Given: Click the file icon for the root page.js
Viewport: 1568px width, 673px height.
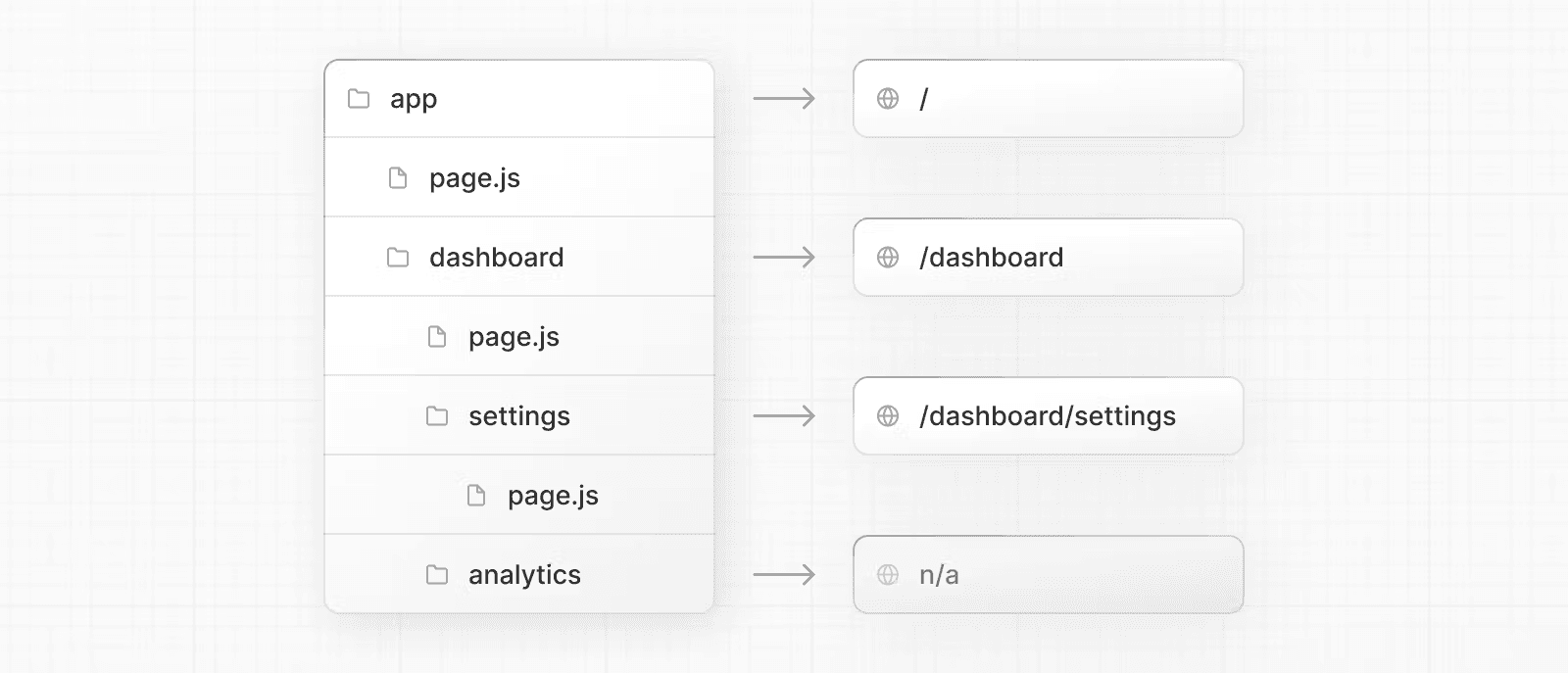Looking at the screenshot, I should (x=398, y=178).
